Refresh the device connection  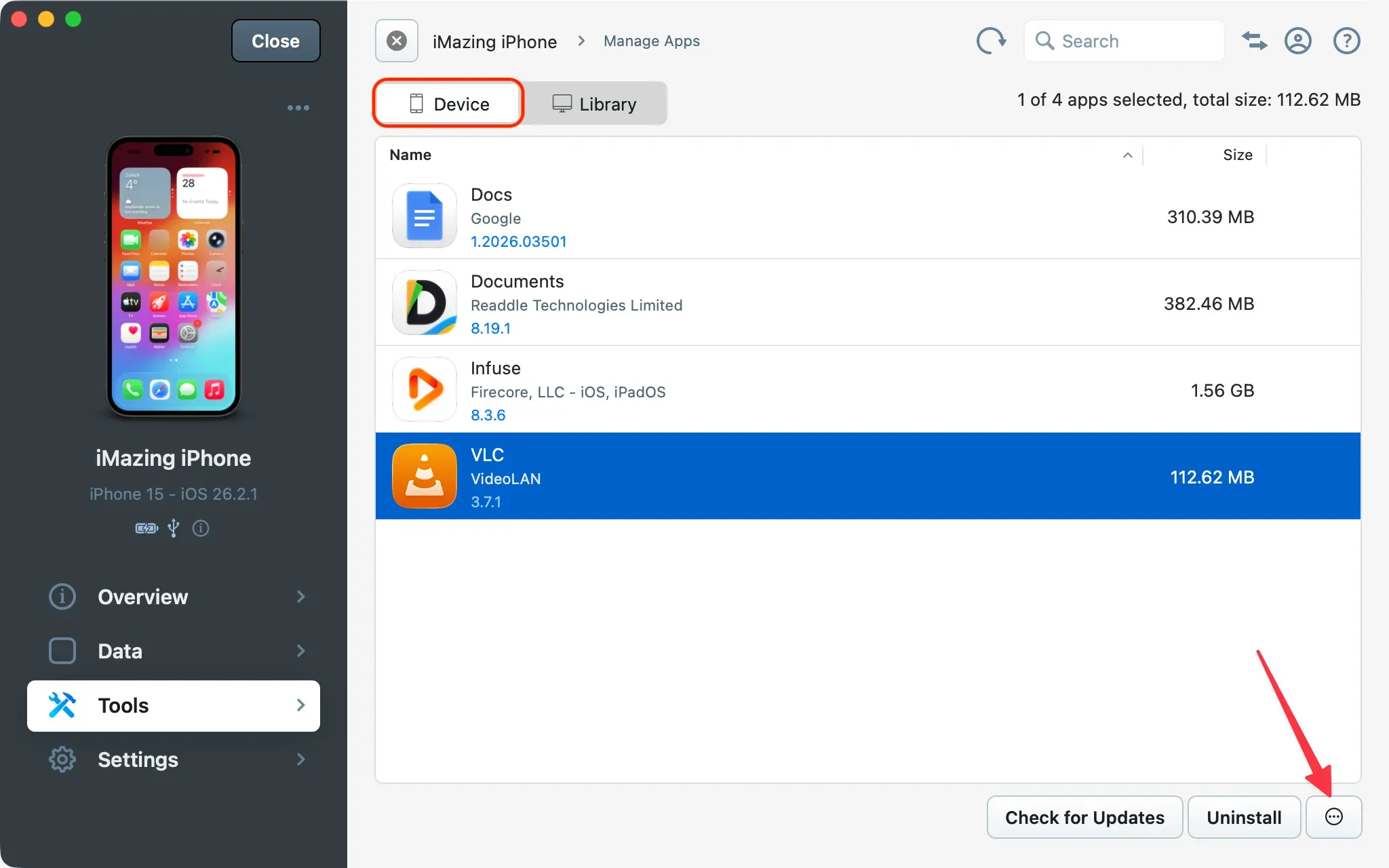pyautogui.click(x=991, y=41)
